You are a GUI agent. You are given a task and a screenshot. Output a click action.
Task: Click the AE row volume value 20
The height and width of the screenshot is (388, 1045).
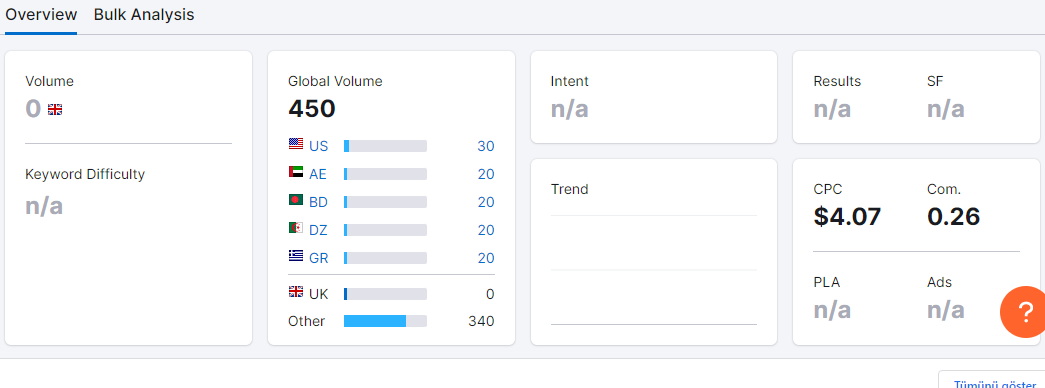(486, 174)
